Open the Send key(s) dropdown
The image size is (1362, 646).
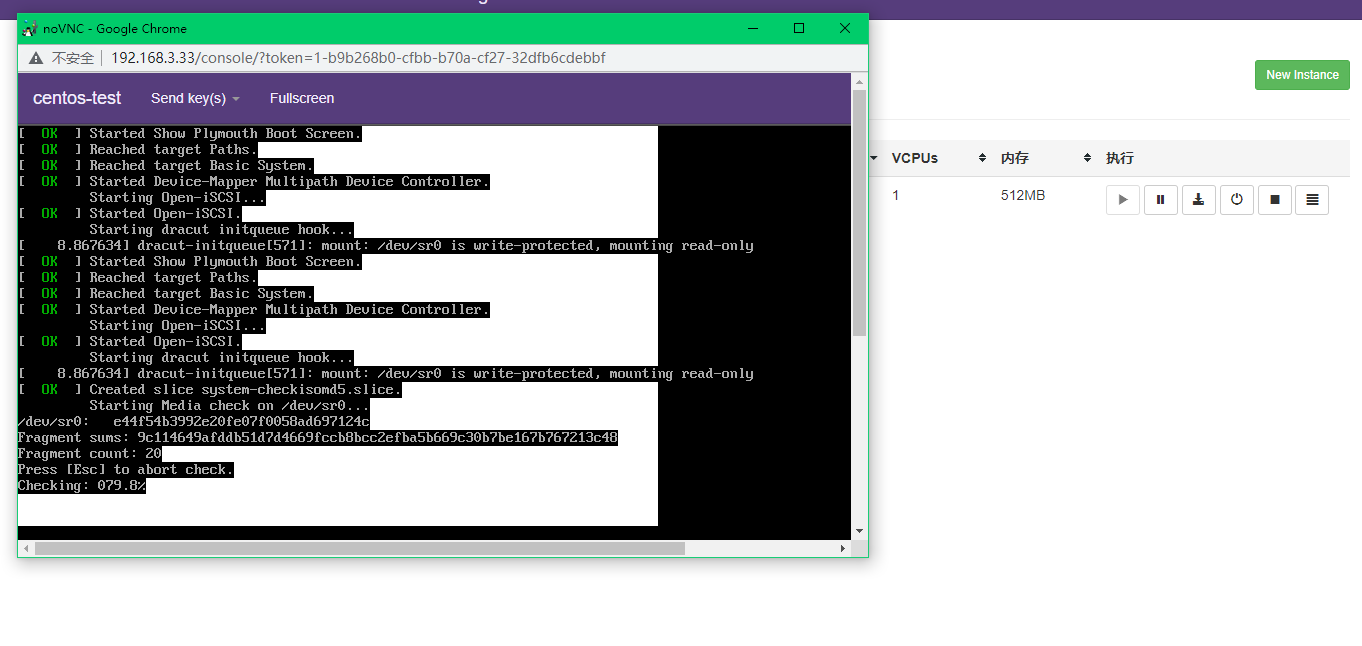click(195, 98)
